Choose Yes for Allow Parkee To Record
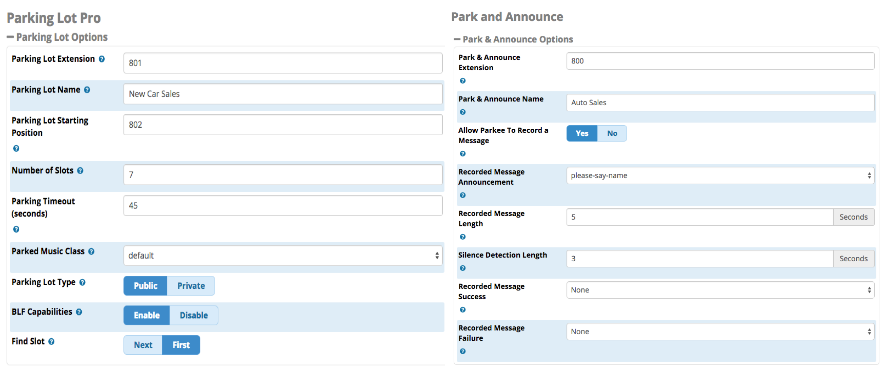This screenshot has height=384, width=881. click(582, 133)
